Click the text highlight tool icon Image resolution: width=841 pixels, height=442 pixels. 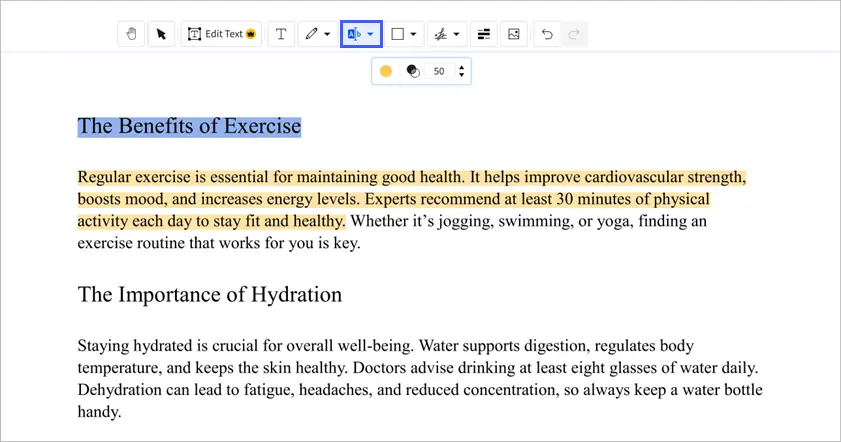(354, 34)
